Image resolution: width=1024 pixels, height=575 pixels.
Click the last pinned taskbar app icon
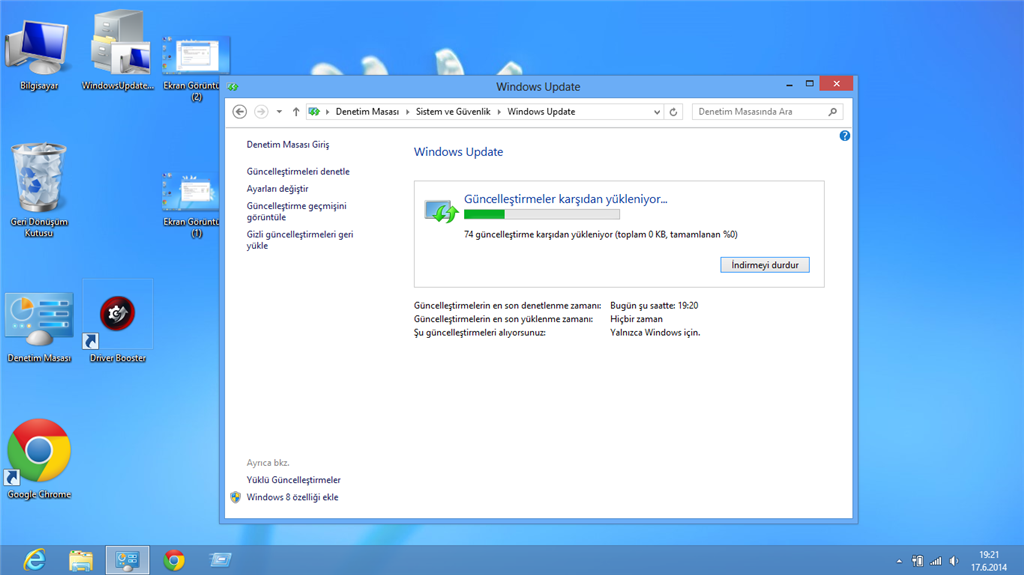pos(220,560)
